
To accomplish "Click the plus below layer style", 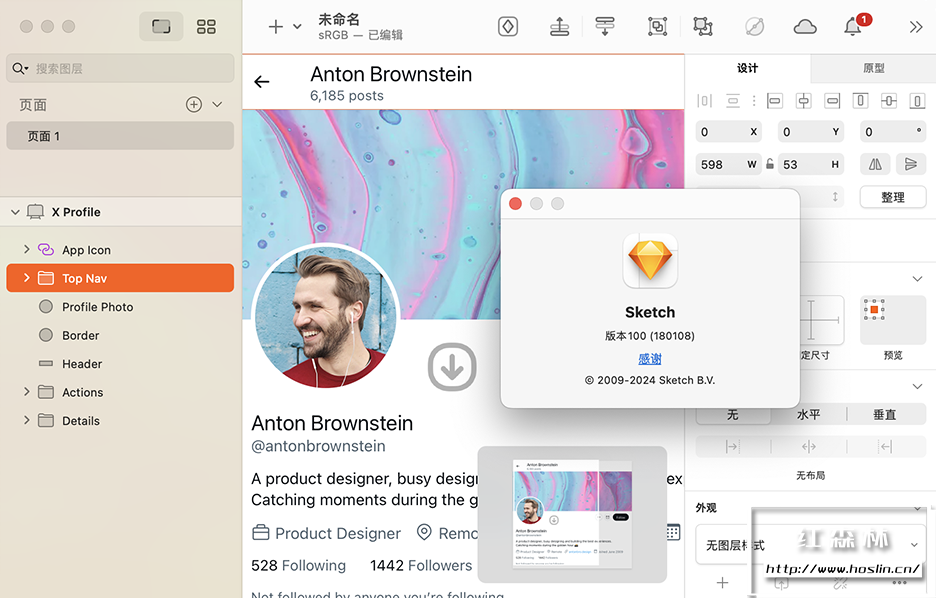I will pyautogui.click(x=722, y=582).
